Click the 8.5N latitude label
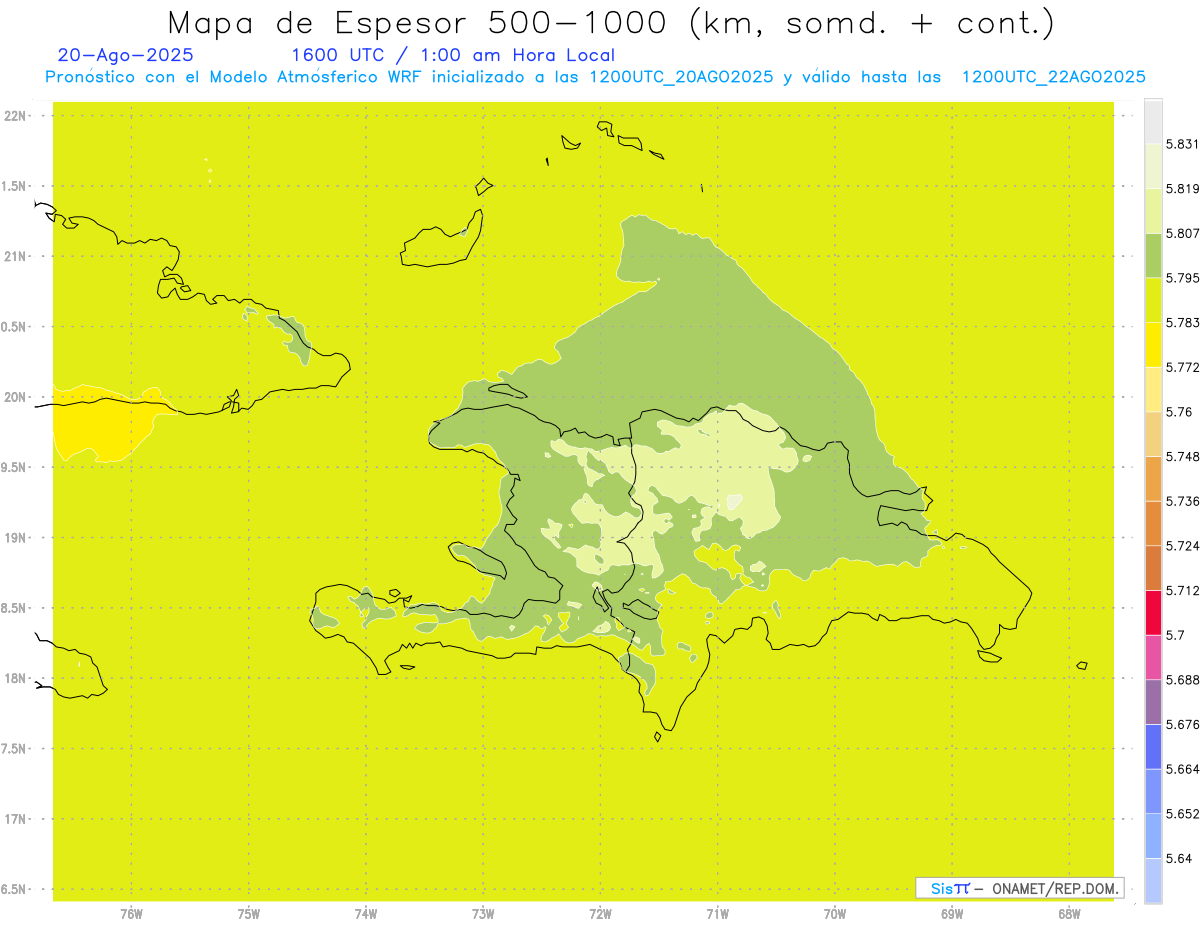The image size is (1200, 927). click(14, 608)
